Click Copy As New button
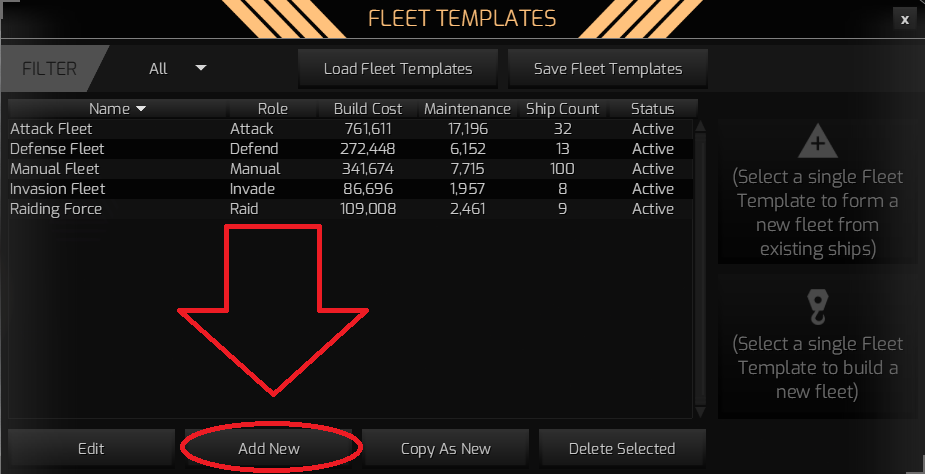Screen dimensions: 925x474 (445, 448)
